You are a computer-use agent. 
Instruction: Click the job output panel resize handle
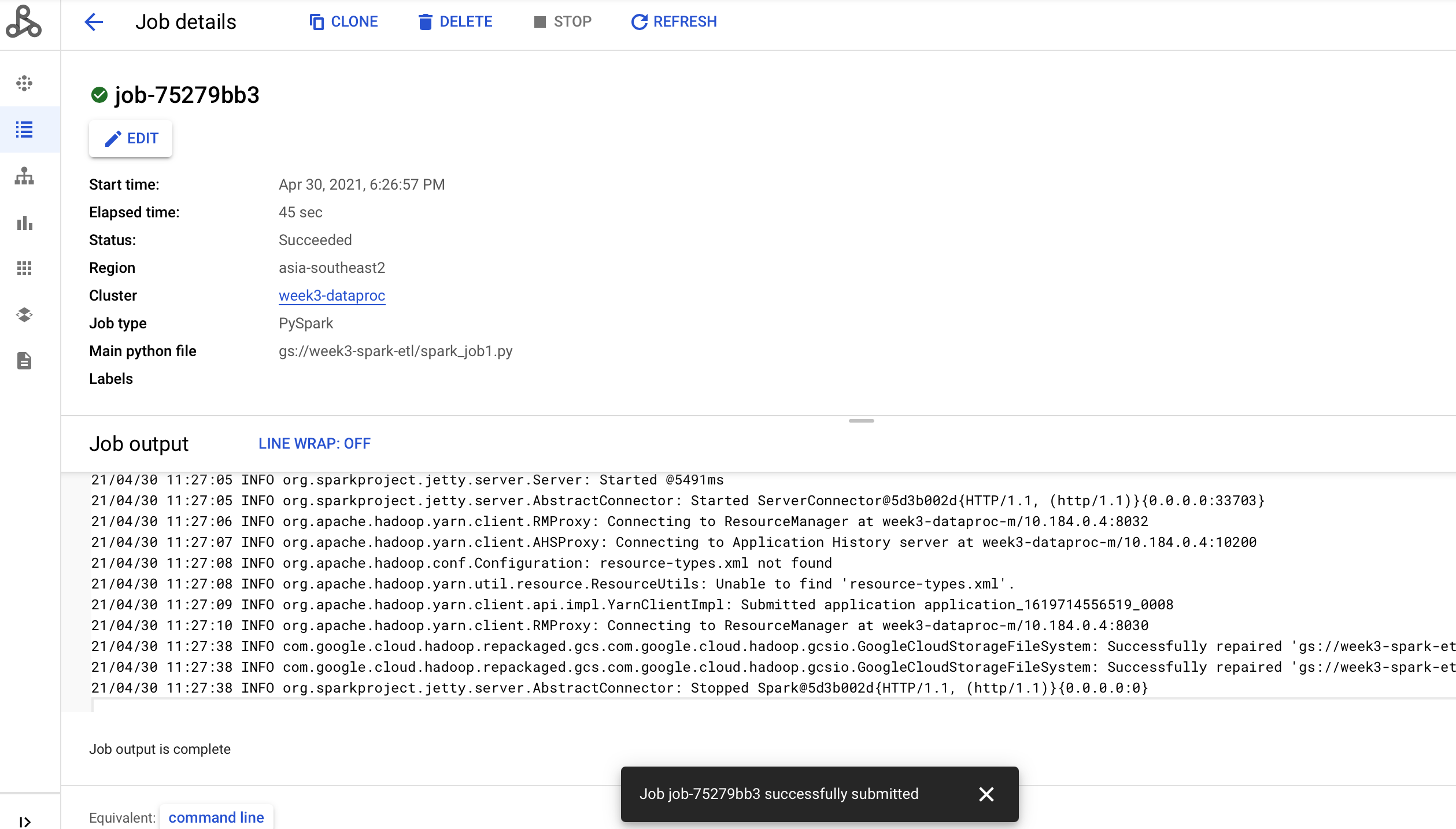pos(861,421)
